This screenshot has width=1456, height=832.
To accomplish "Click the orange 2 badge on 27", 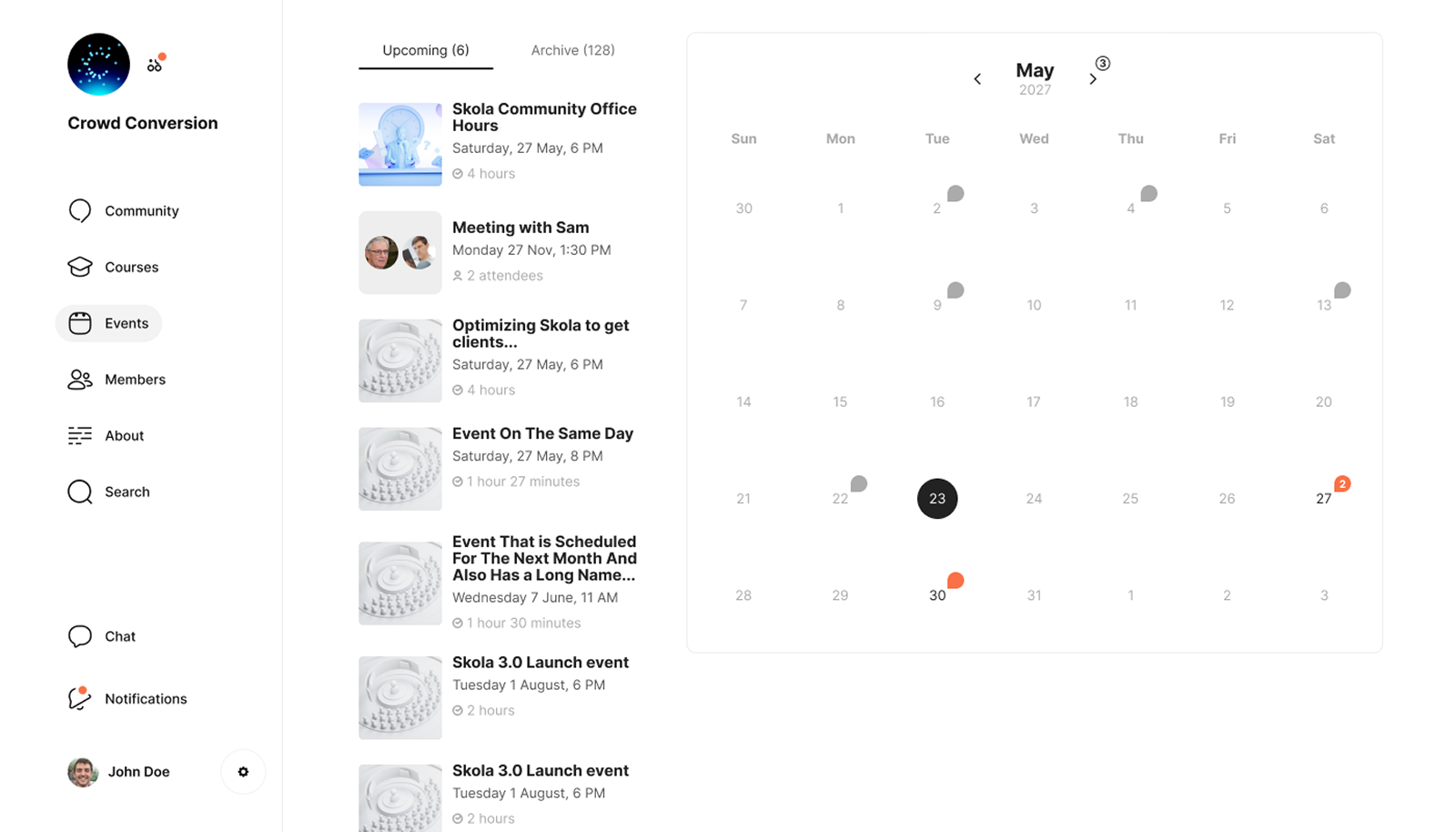I will [x=1342, y=483].
